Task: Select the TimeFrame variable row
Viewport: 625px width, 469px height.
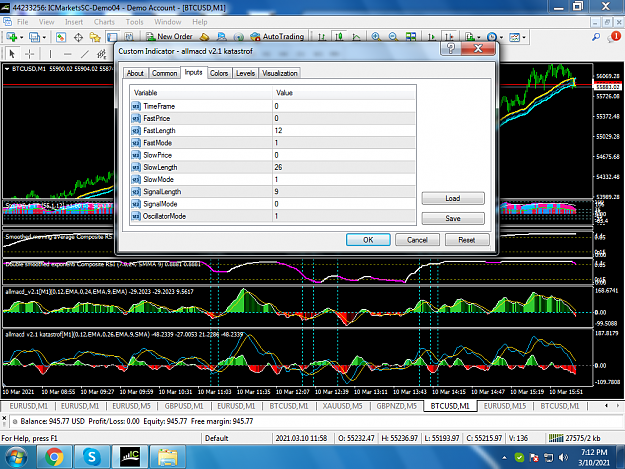Action: click(273, 106)
